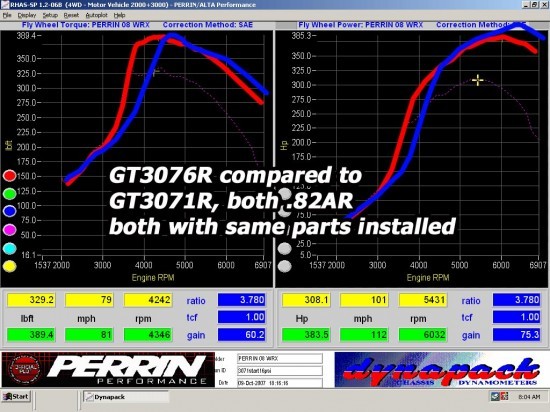Screen dimensions: 550x412
Task: Click Engine RPM label under power graph
Action: pyautogui.click(x=428, y=278)
